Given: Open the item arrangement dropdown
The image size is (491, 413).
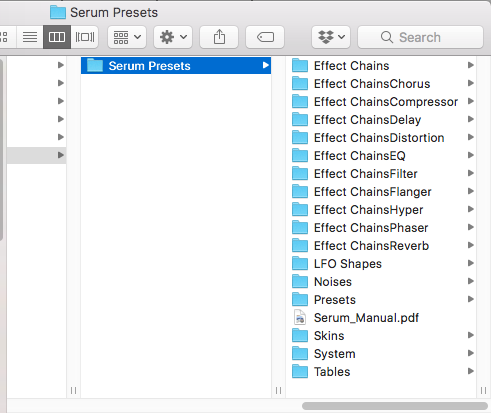Looking at the screenshot, I should (127, 37).
